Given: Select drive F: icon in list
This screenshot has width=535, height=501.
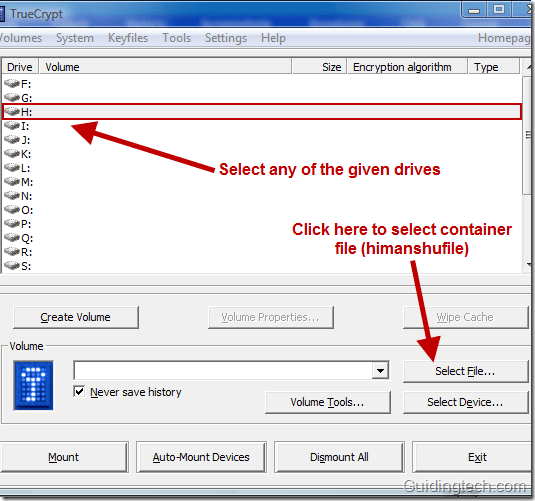Looking at the screenshot, I should point(12,83).
